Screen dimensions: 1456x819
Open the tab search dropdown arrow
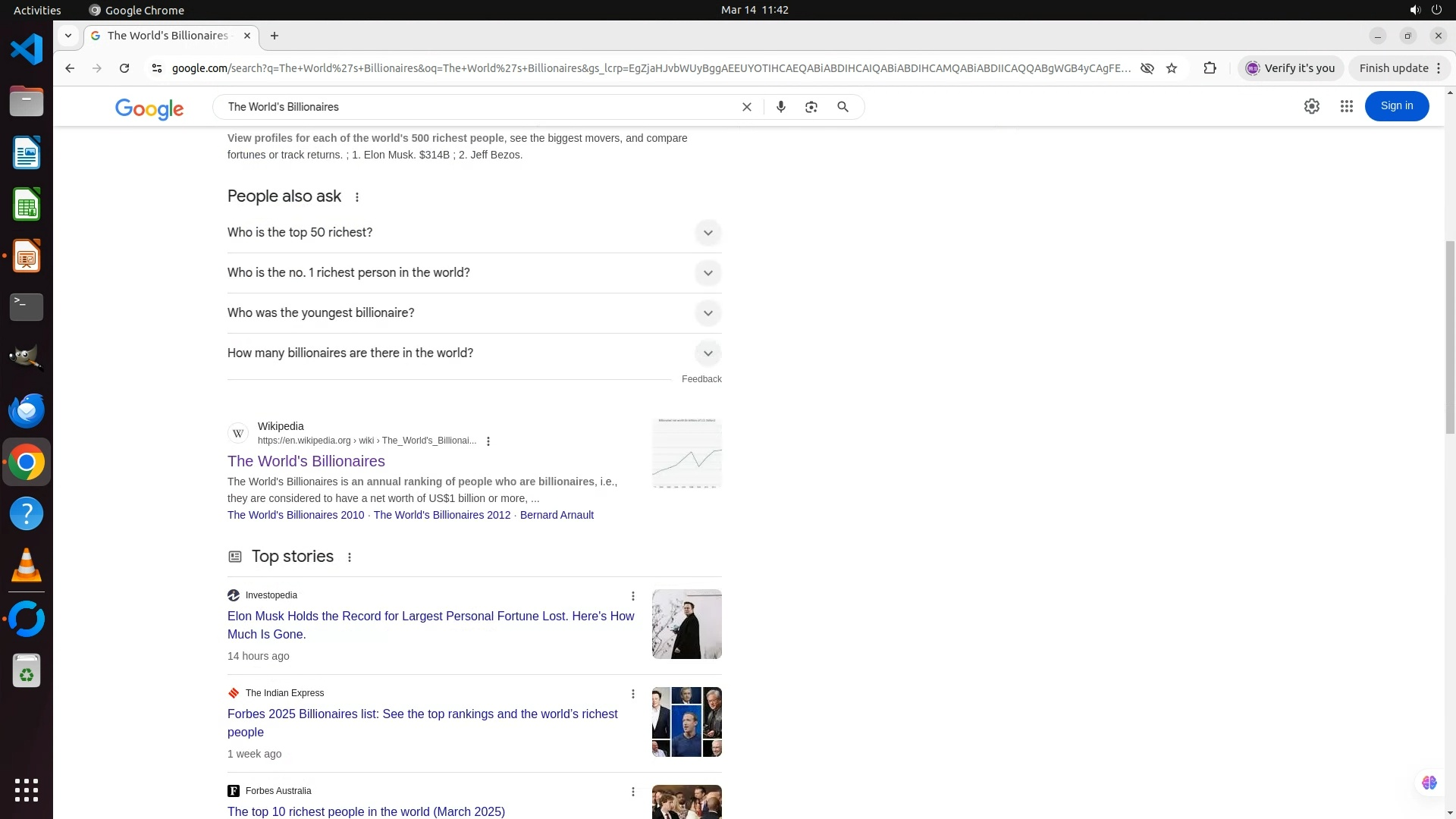coord(68,36)
